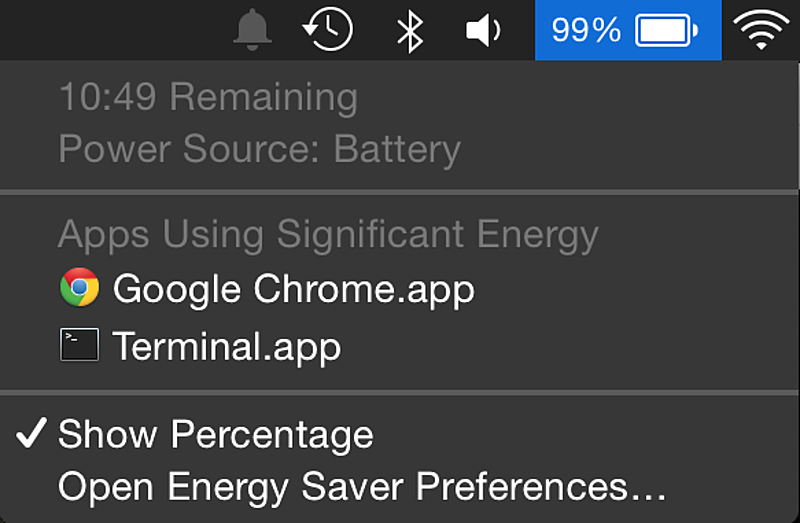Click Power Source: Battery text

(x=260, y=150)
